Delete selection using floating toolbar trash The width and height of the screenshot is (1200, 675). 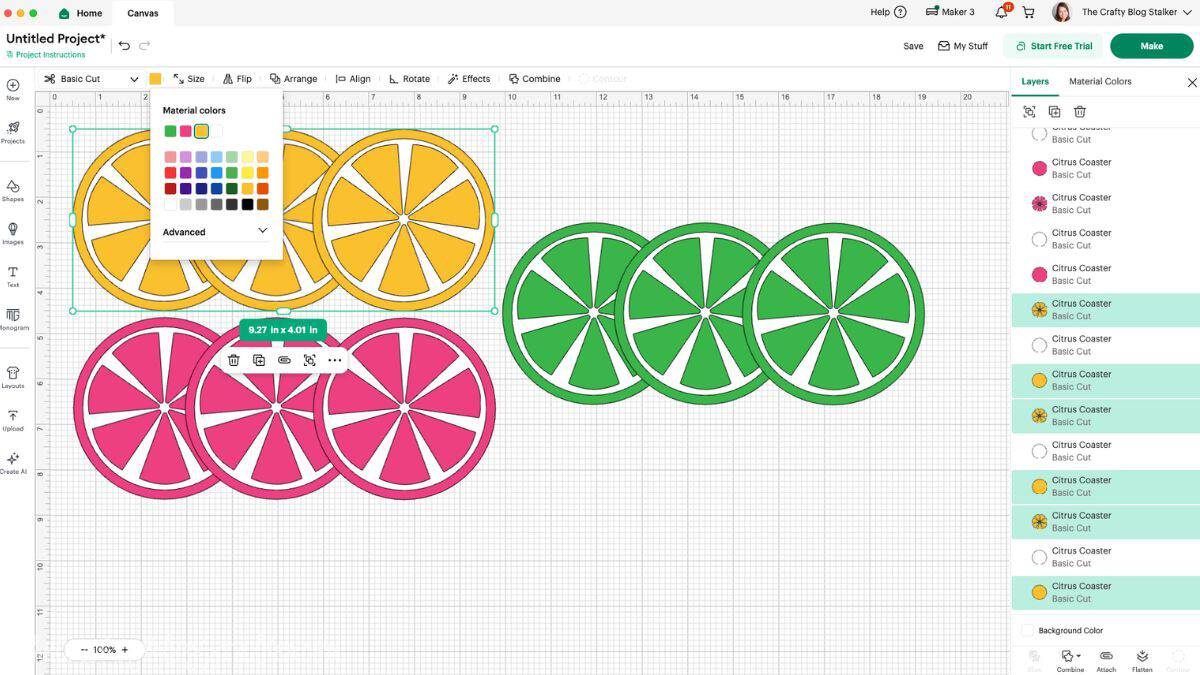tap(233, 360)
